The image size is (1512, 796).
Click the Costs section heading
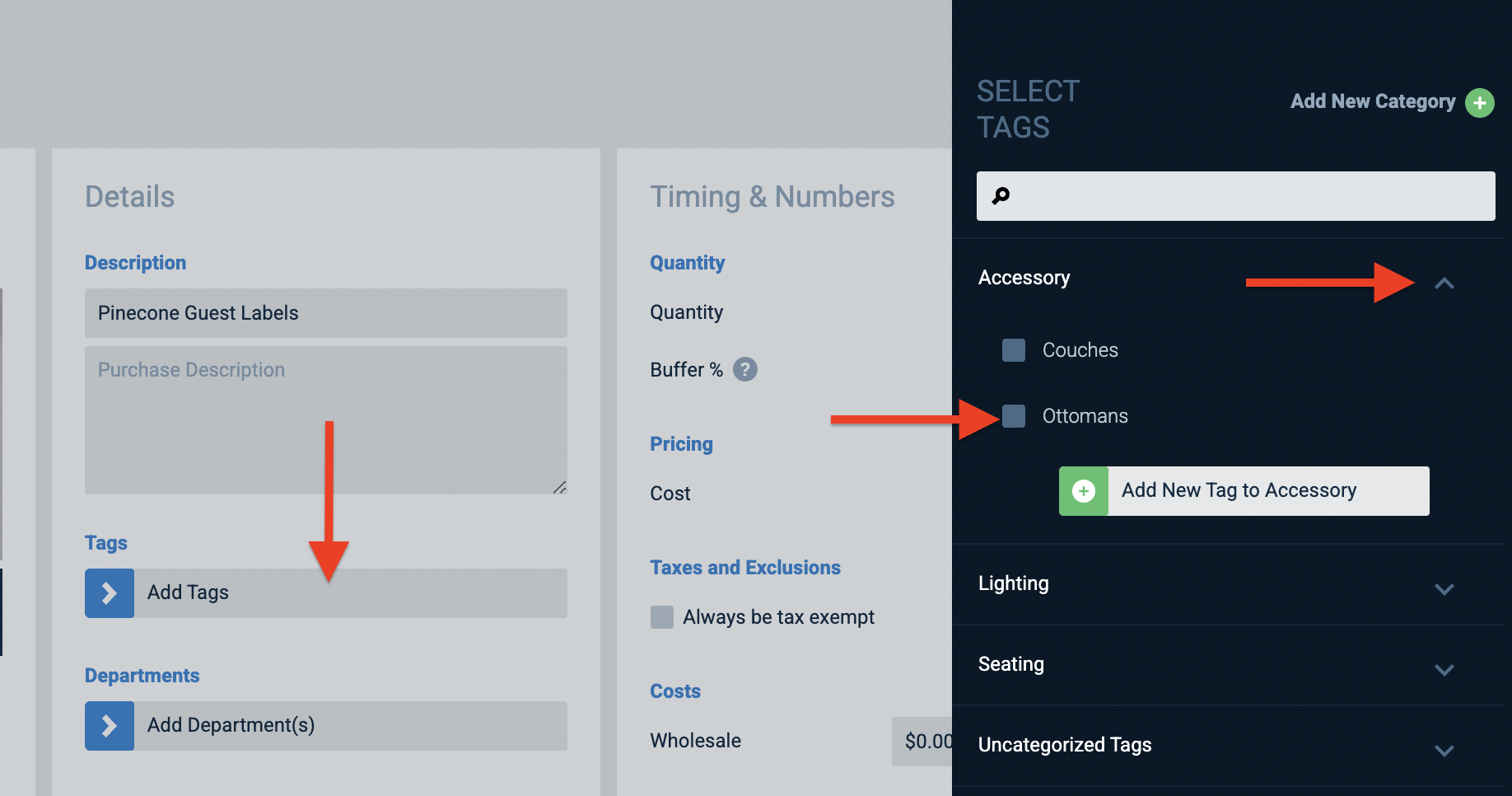point(675,691)
